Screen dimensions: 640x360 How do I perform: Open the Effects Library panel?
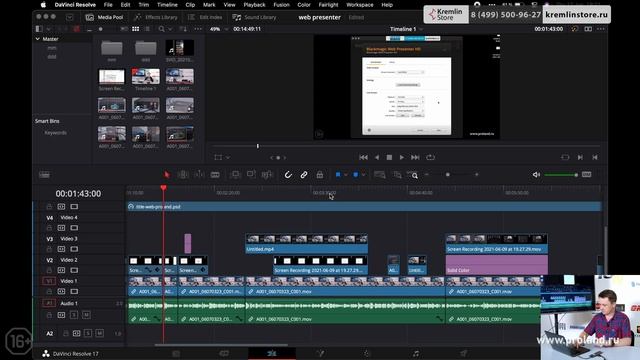tap(156, 17)
